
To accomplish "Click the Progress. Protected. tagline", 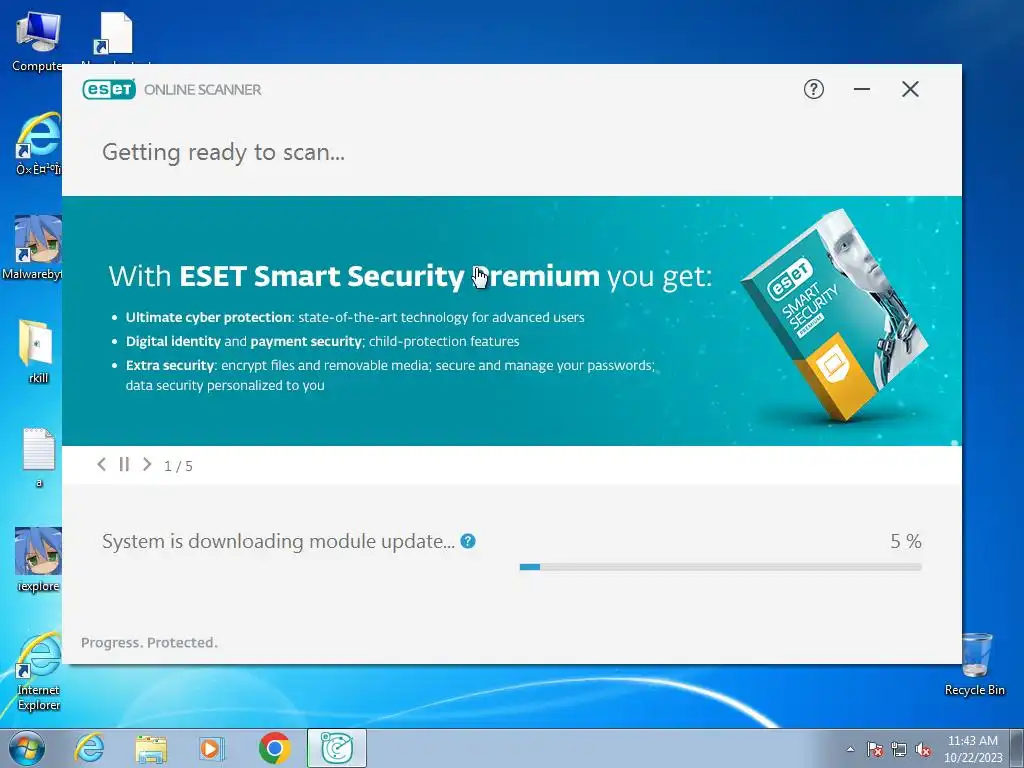I will tap(149, 643).
